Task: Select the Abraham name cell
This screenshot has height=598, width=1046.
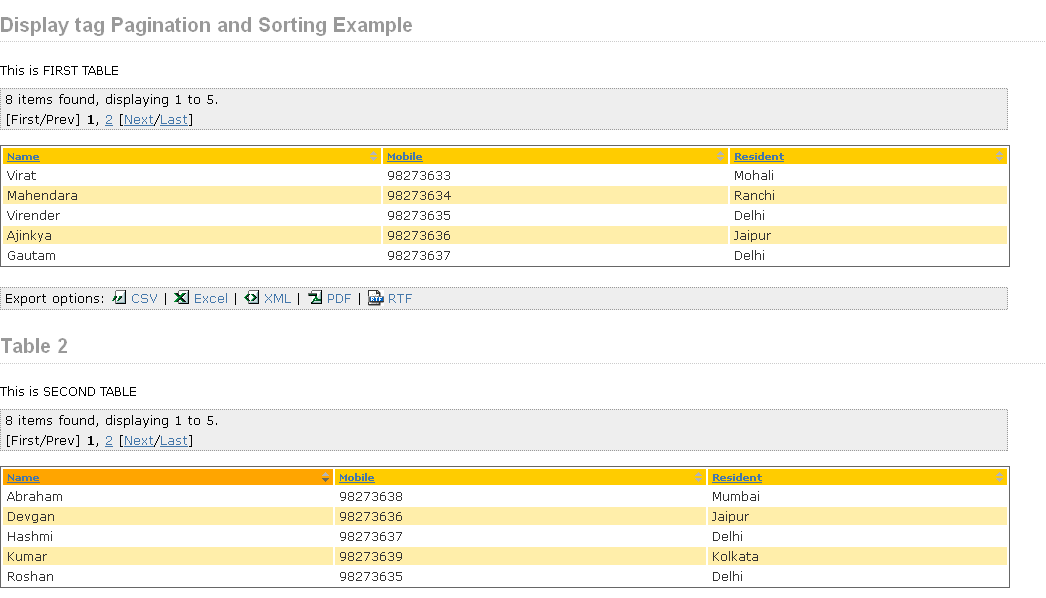Action: [168, 497]
